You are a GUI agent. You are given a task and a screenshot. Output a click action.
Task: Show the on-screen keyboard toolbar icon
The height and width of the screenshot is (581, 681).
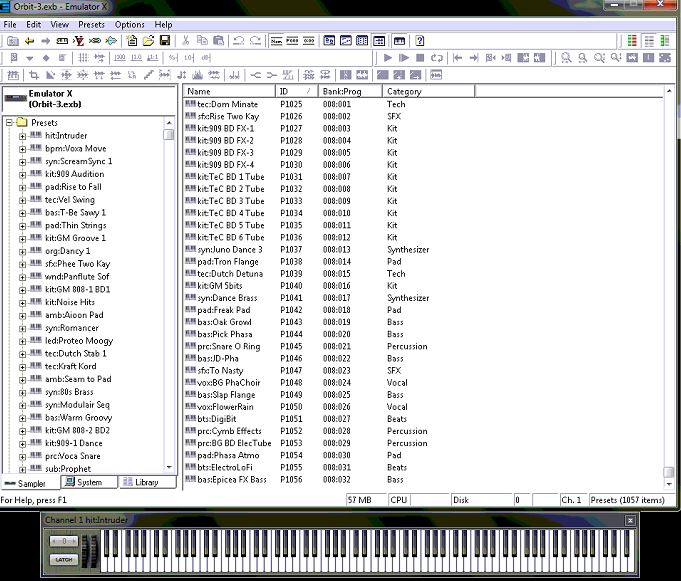click(x=399, y=41)
